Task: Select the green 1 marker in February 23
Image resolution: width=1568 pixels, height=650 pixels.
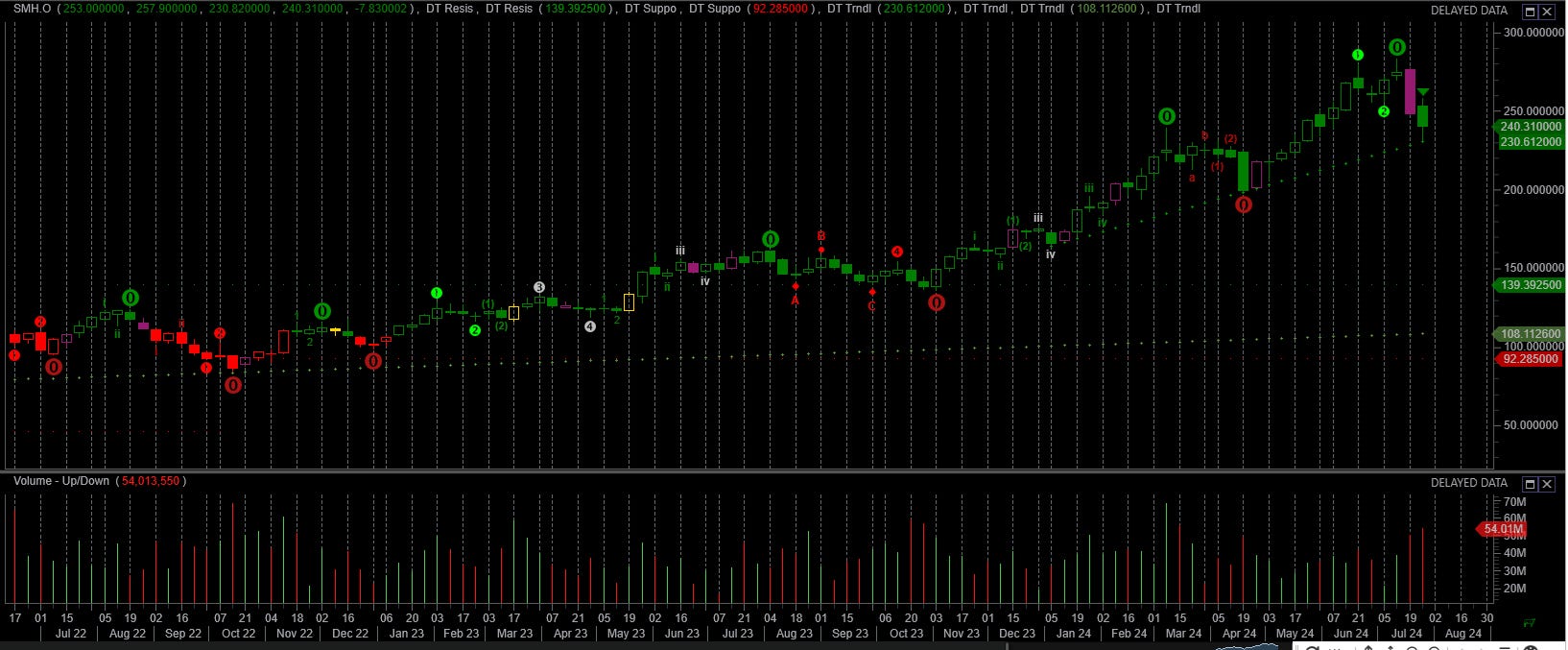Action: (437, 293)
